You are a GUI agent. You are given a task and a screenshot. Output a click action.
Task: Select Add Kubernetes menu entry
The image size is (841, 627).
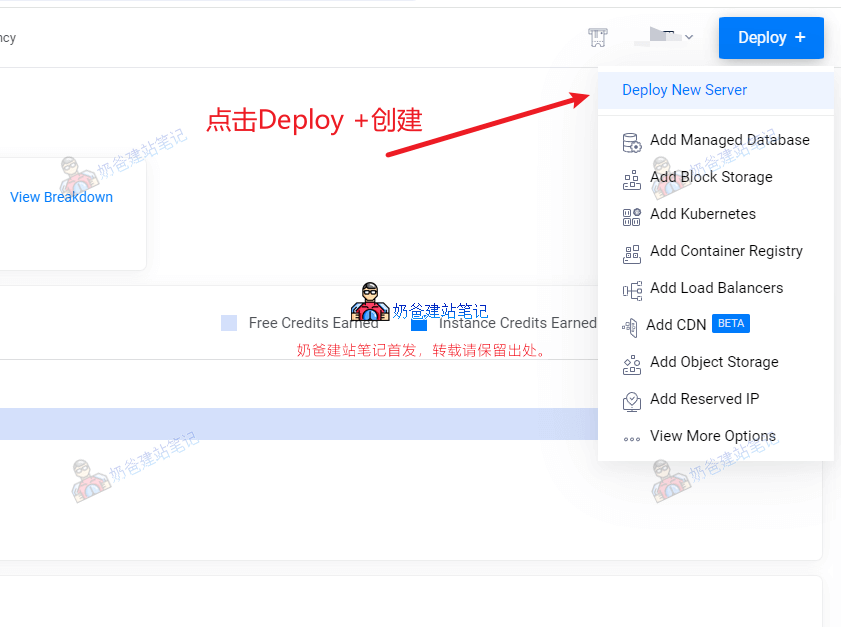(x=702, y=214)
